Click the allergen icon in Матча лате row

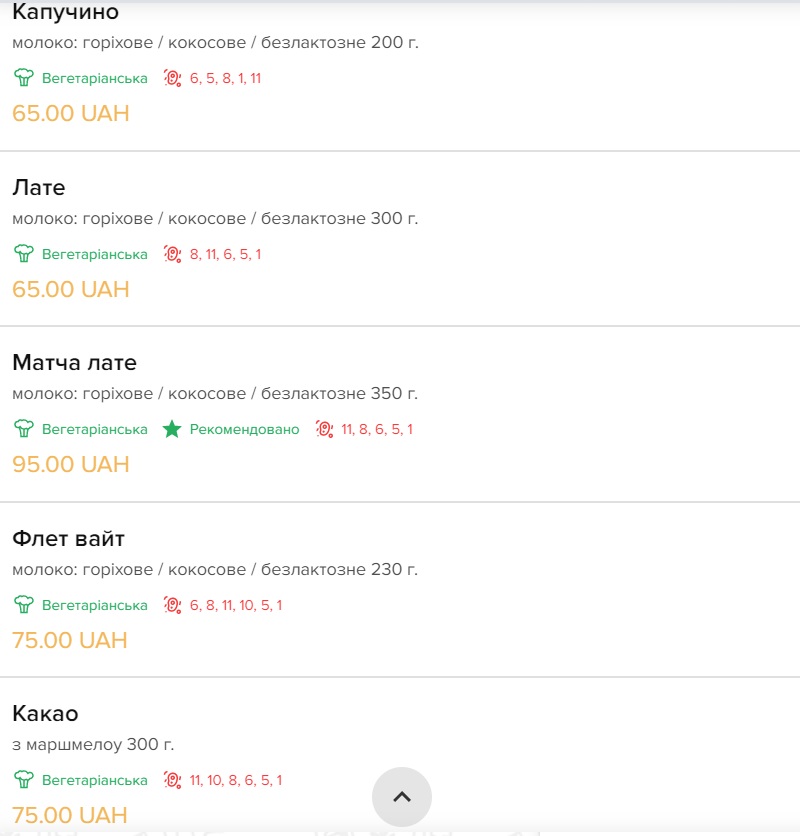coord(324,429)
